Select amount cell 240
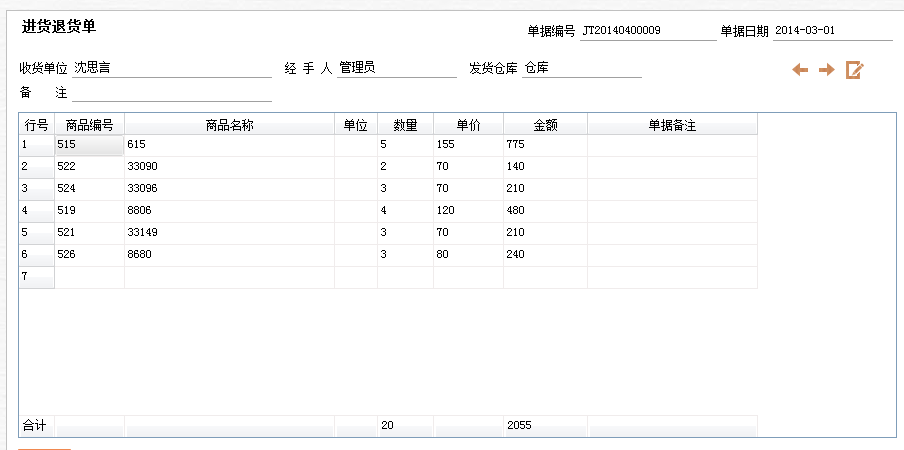 pos(545,255)
